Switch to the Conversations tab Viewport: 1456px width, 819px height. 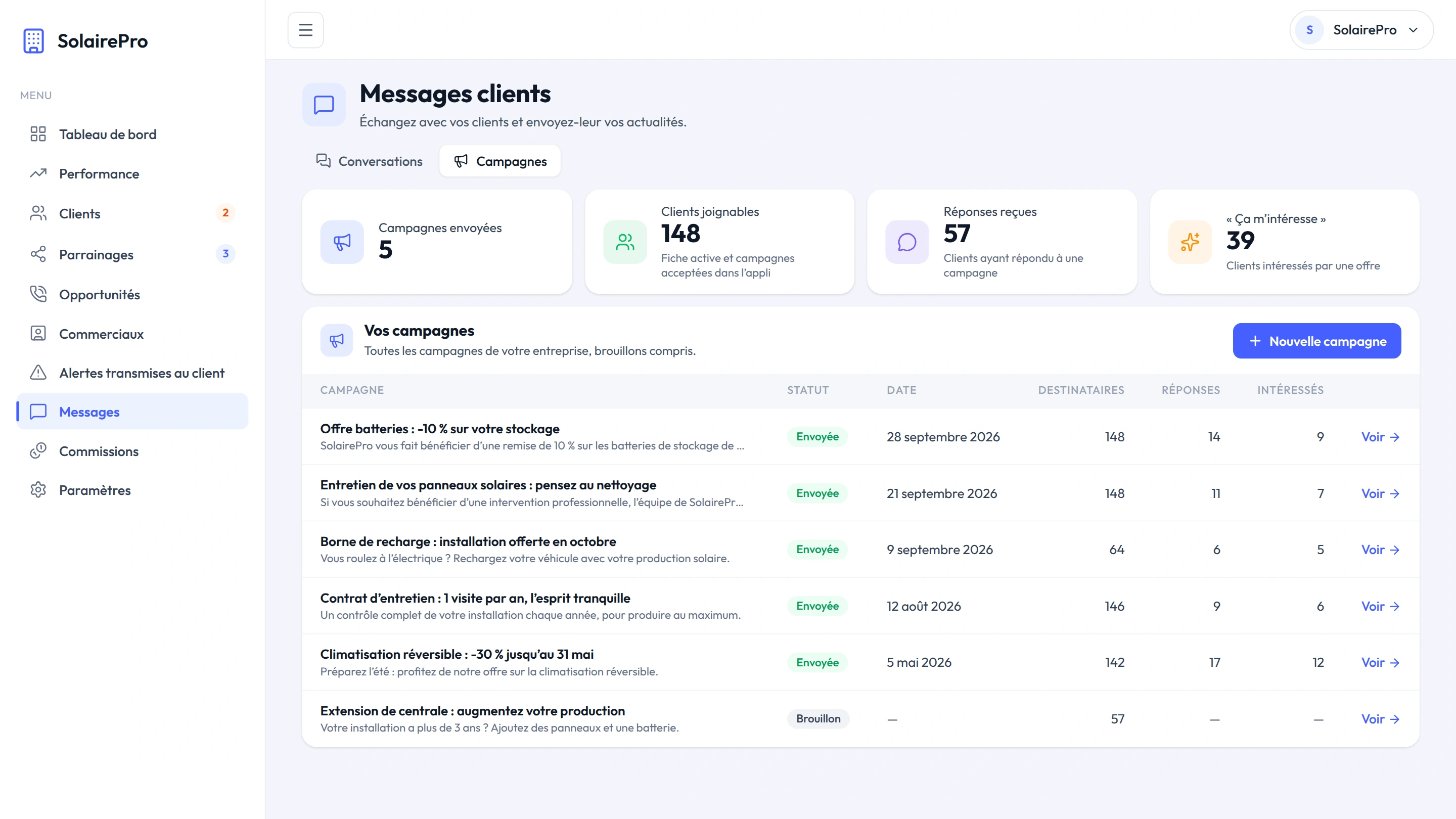pos(369,161)
